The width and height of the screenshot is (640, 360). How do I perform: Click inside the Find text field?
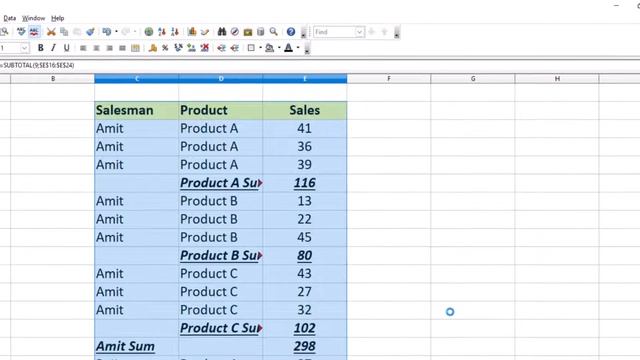click(334, 32)
